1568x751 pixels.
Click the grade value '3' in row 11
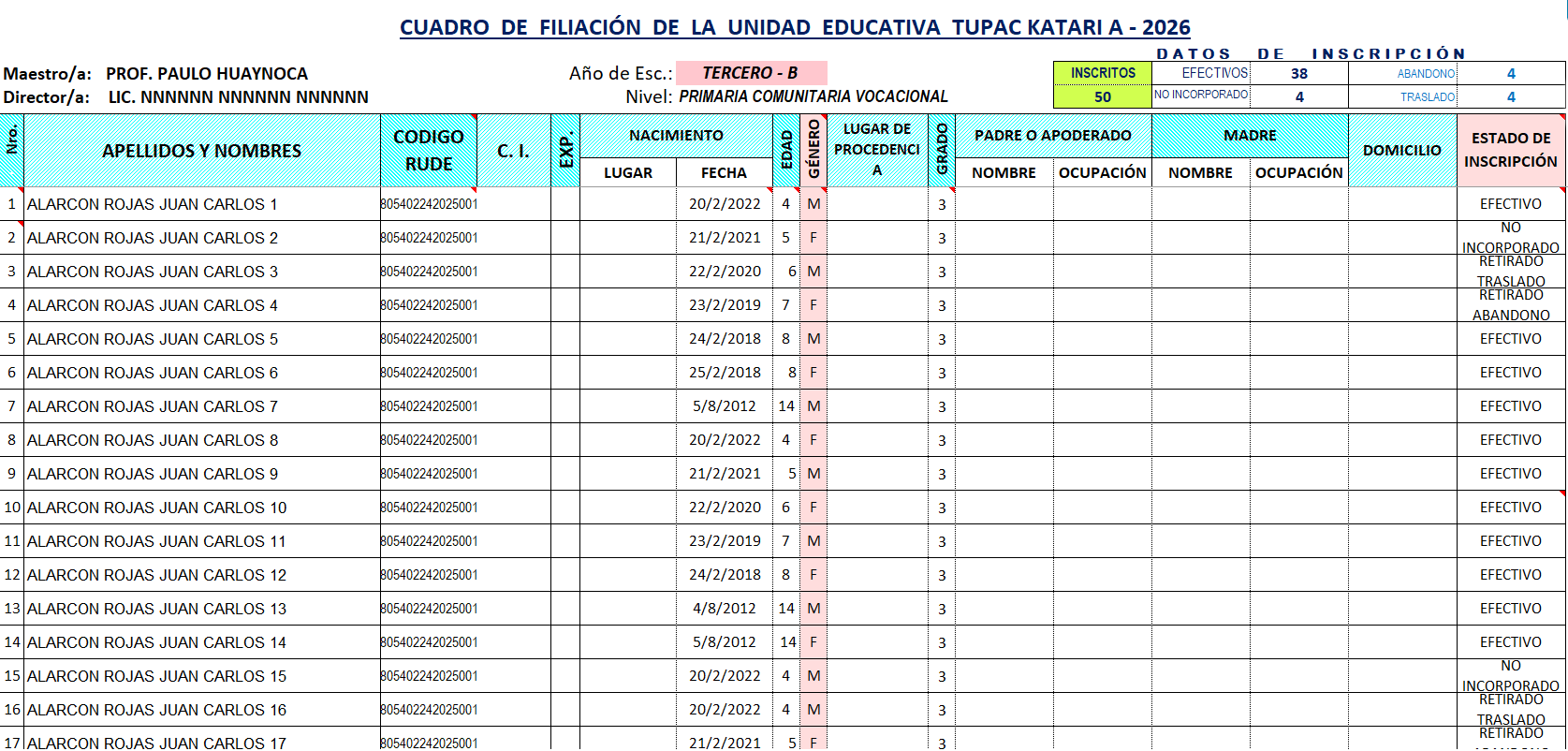942,541
